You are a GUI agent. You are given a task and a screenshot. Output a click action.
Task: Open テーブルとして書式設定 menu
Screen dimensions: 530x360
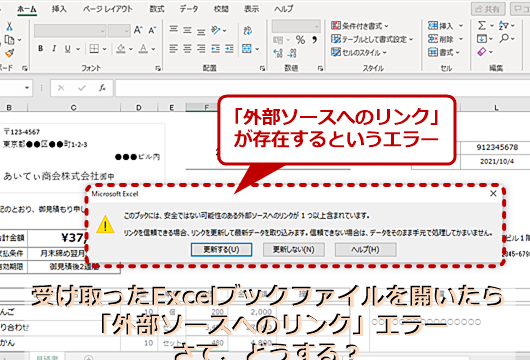tap(372, 39)
